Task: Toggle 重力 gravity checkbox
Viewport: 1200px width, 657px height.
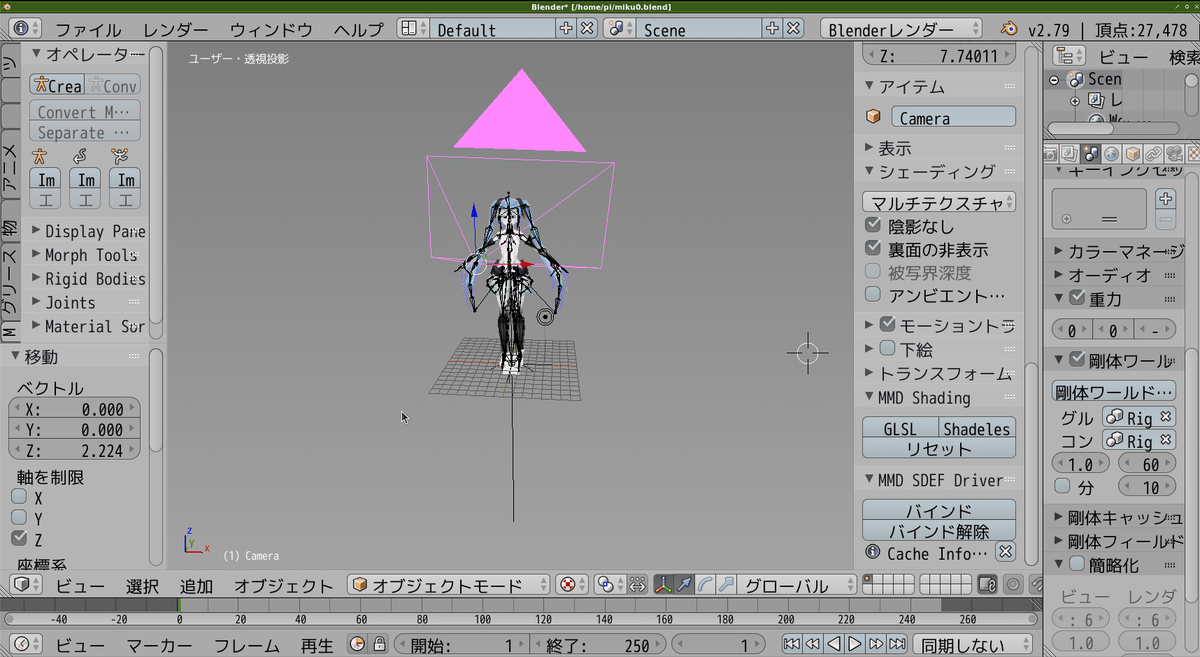Action: pos(1077,298)
